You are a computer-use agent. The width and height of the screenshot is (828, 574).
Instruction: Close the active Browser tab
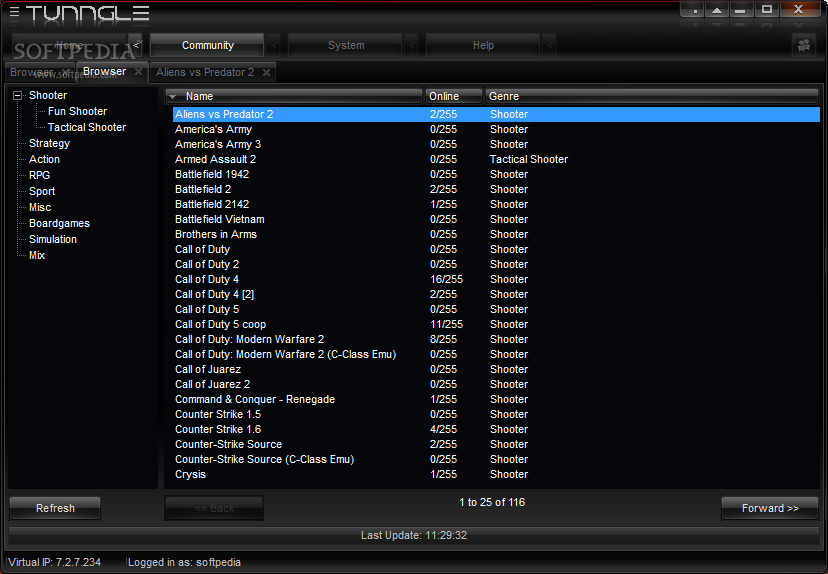(138, 71)
